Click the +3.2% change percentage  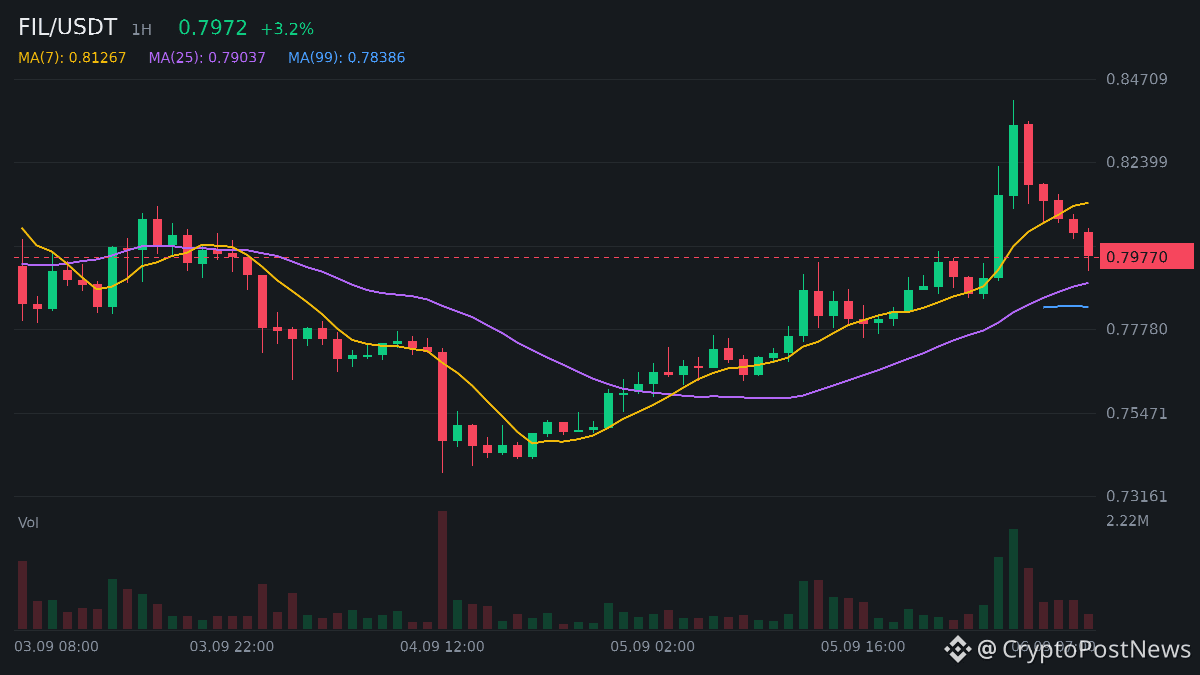tap(287, 29)
